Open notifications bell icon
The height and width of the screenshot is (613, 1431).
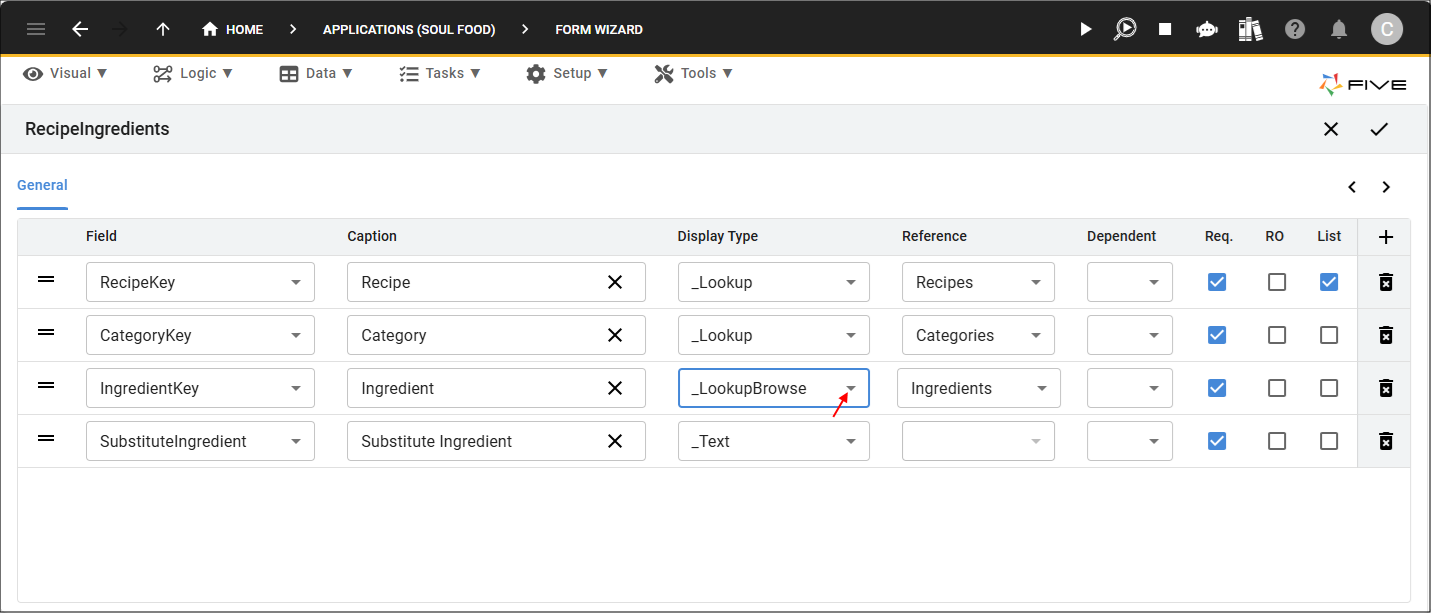coord(1339,29)
